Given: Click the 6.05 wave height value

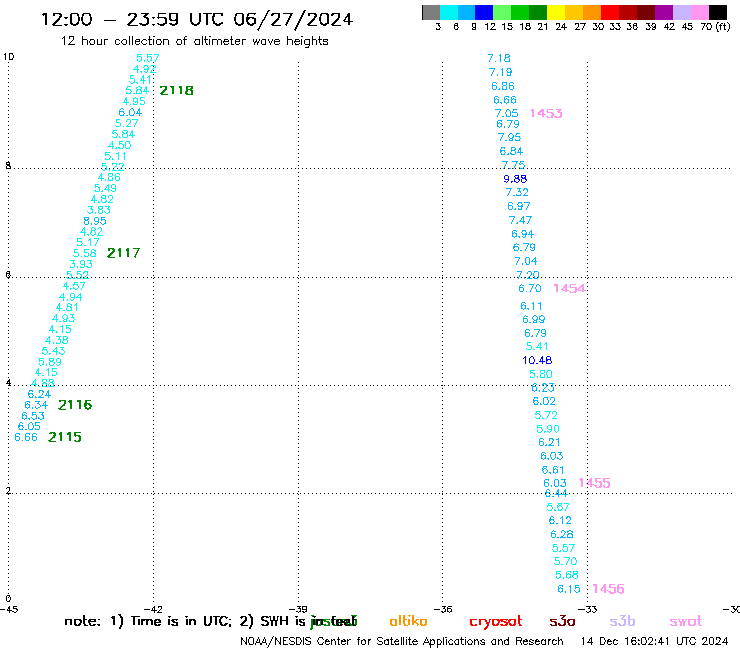Looking at the screenshot, I should (x=29, y=426).
